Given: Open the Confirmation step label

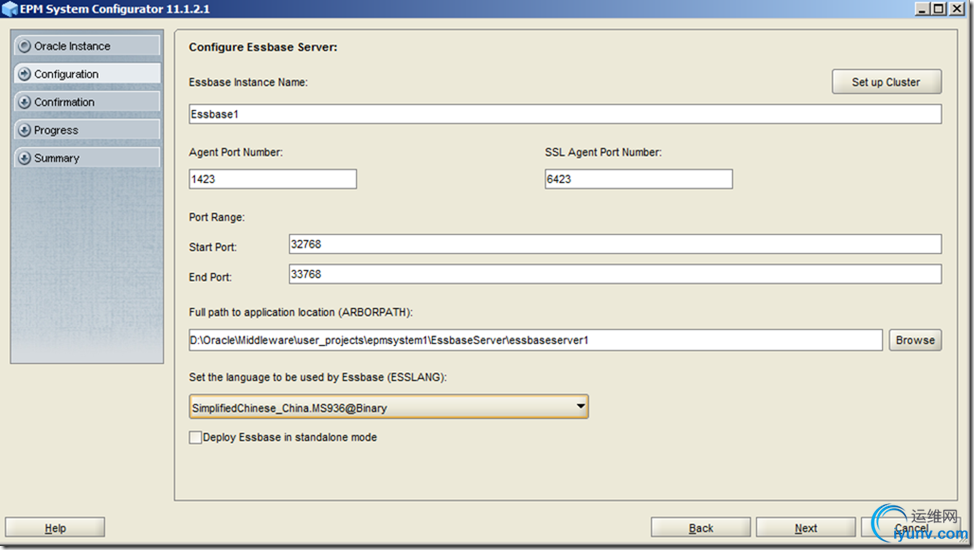Looking at the screenshot, I should click(x=65, y=102).
